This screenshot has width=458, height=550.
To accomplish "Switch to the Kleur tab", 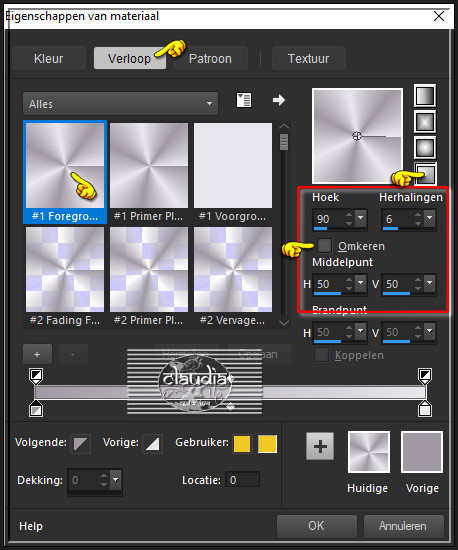I will pyautogui.click(x=49, y=58).
